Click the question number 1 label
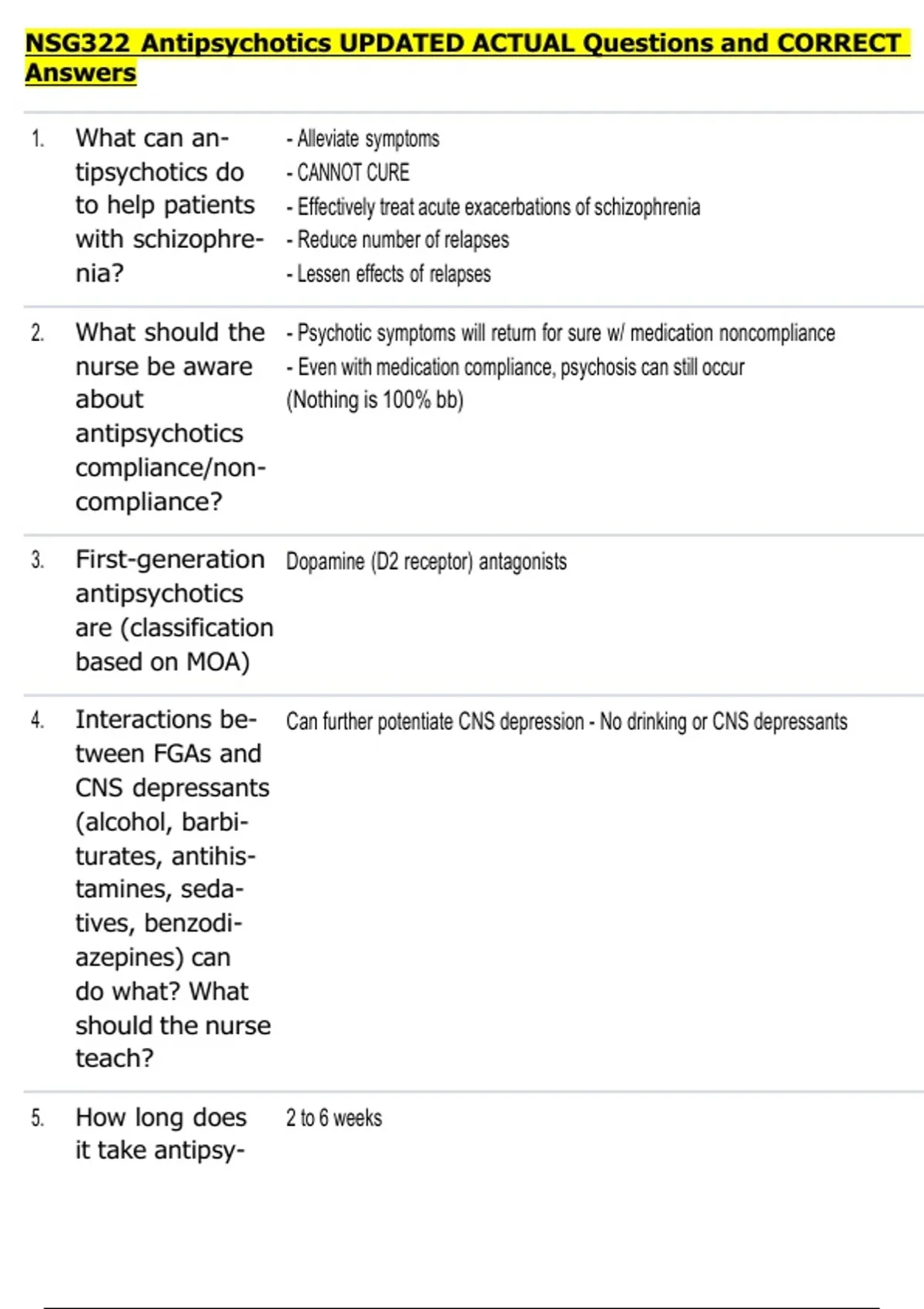924x1309 pixels. [37, 139]
